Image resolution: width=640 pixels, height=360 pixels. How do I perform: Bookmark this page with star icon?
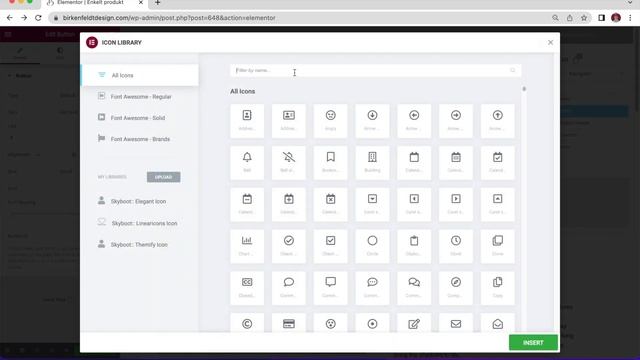pos(584,18)
